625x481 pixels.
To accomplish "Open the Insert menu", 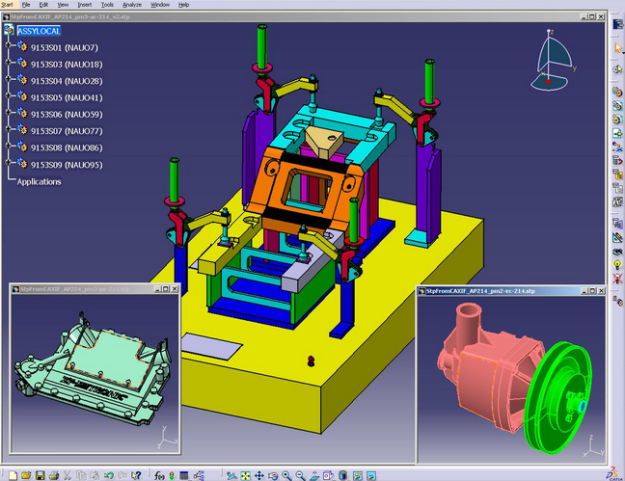I will [84, 5].
